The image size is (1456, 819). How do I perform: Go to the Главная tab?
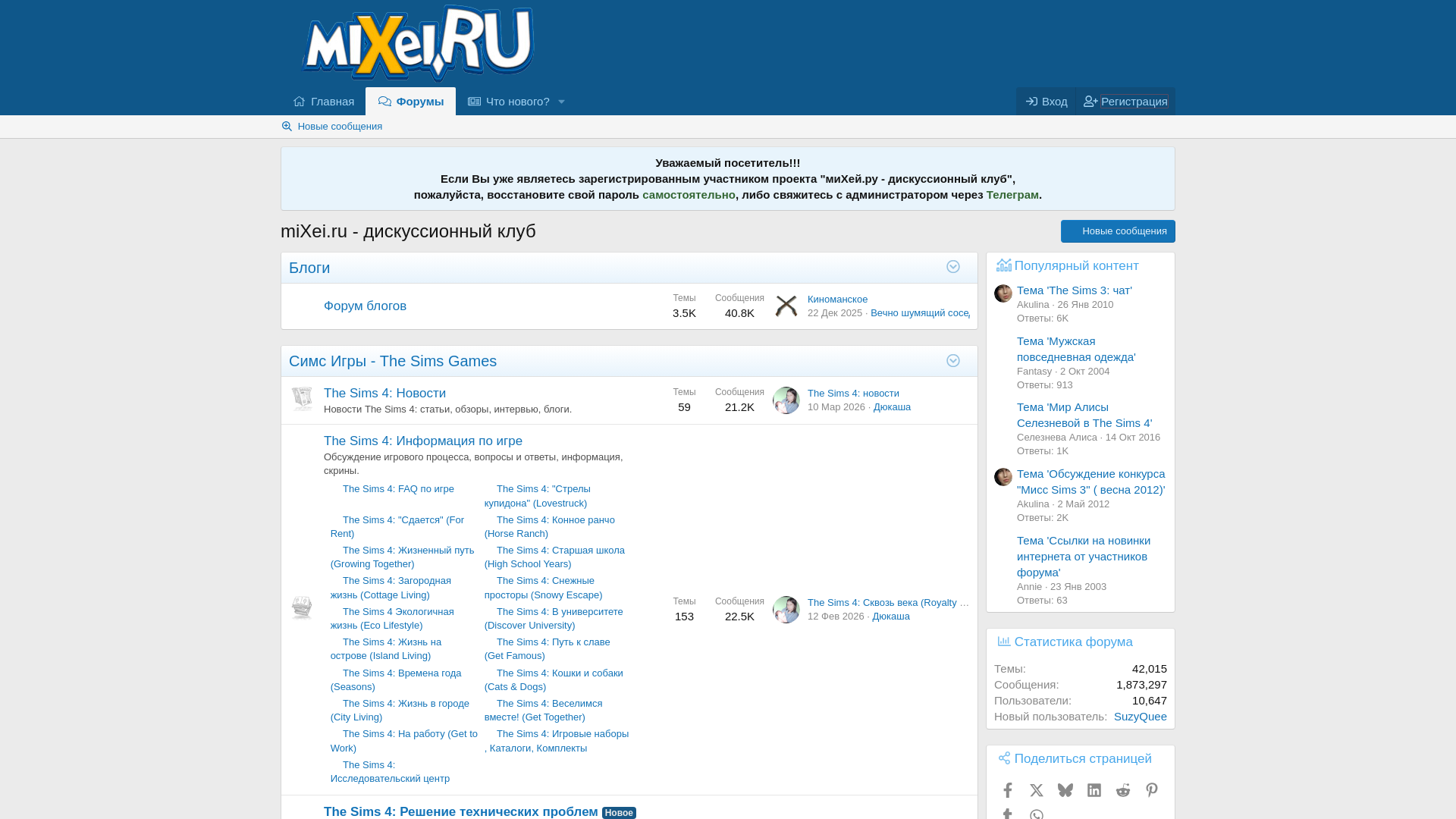(x=324, y=102)
